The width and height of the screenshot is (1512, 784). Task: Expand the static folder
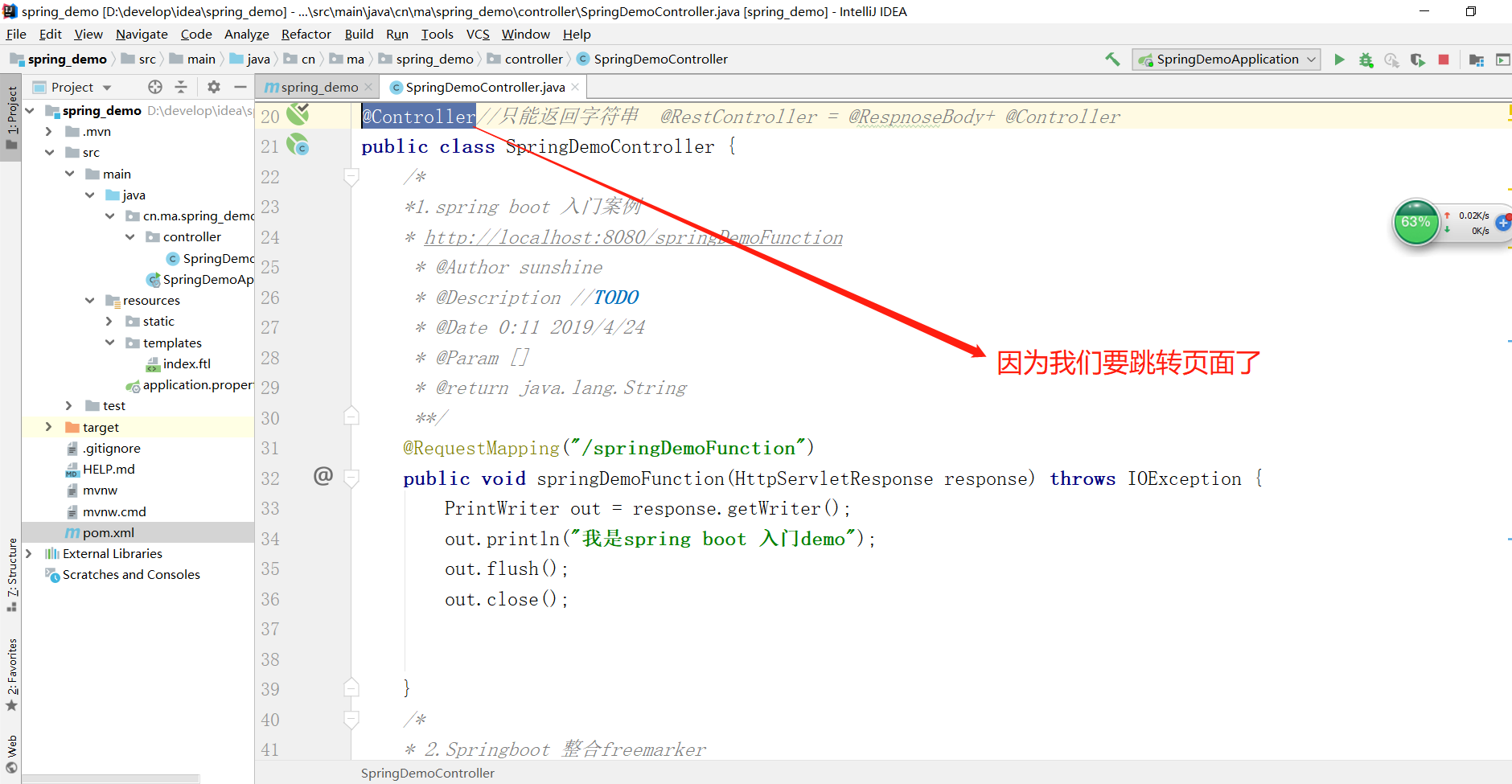click(x=109, y=322)
